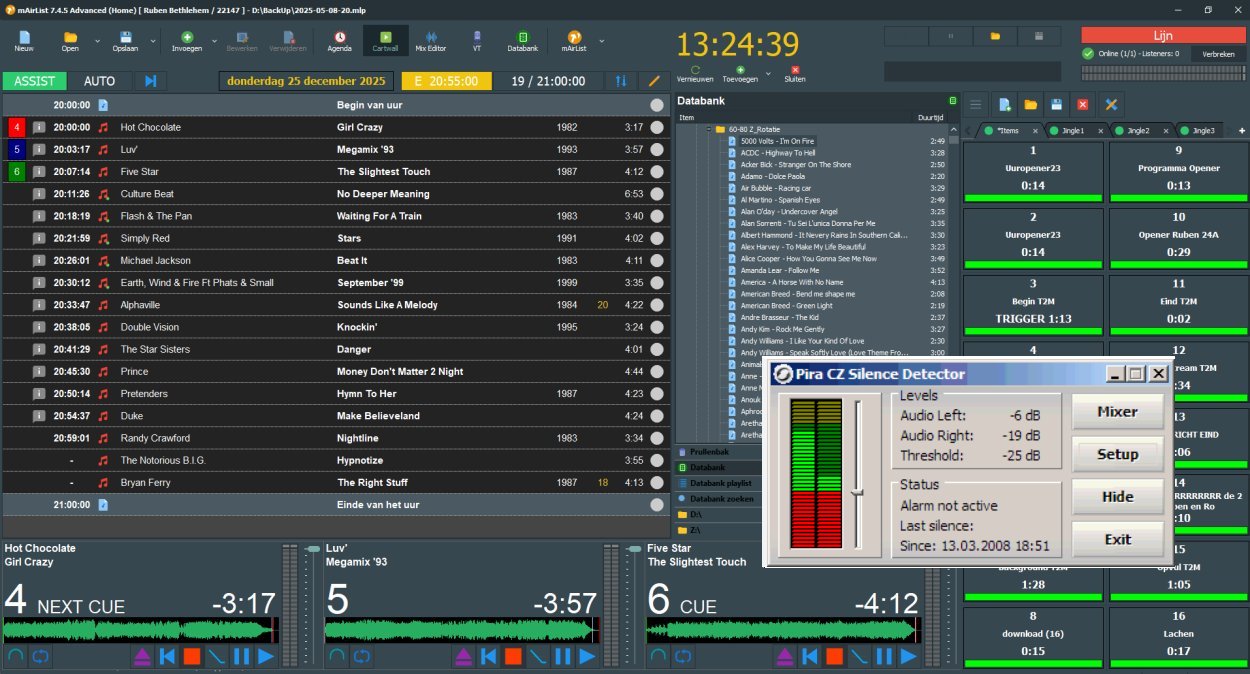Click Mixer in Silence Detector window
Viewport: 1250px width, 674px height.
(x=1117, y=411)
